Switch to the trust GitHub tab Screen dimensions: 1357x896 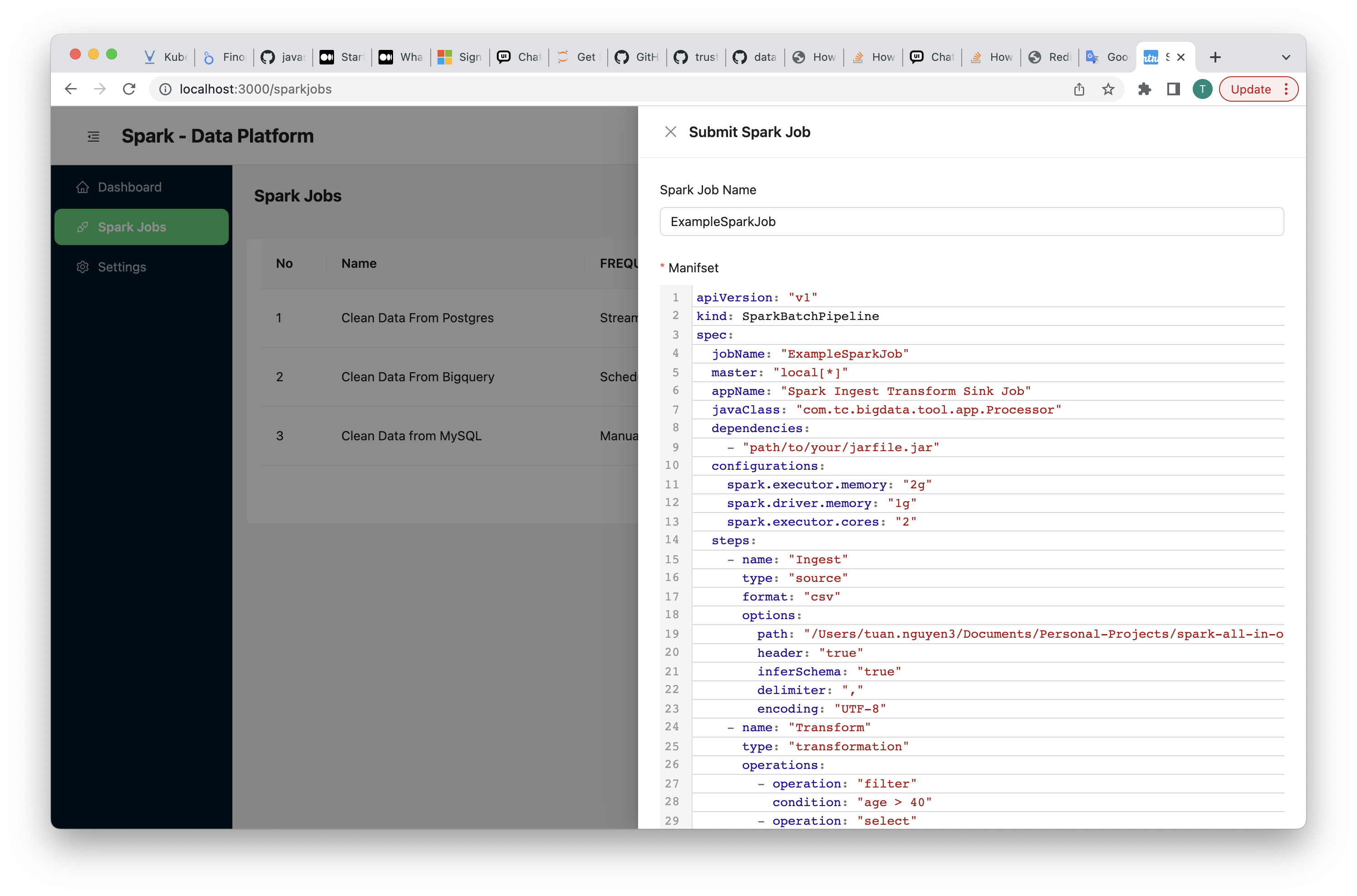696,57
